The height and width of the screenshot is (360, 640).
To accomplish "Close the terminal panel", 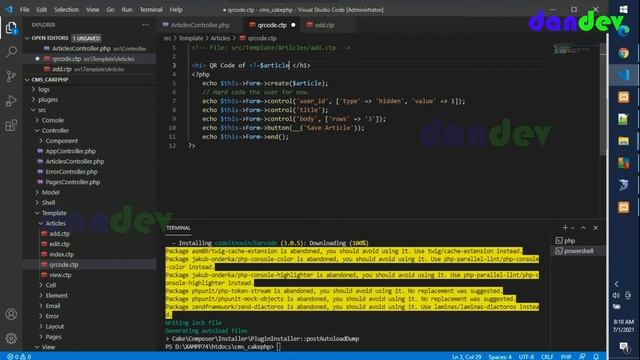I will [596, 228].
